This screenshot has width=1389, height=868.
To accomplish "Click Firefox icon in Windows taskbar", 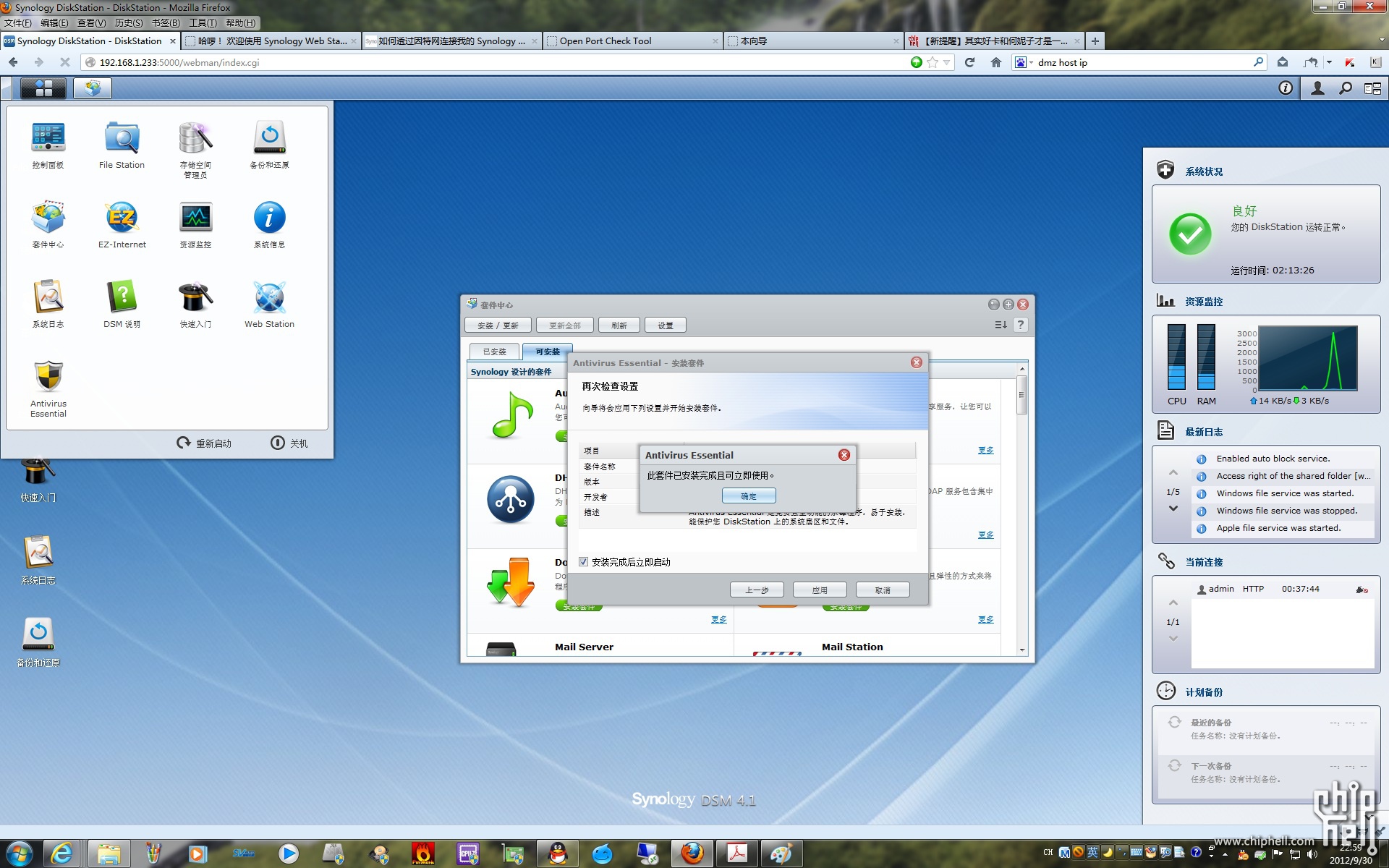I will tap(692, 854).
